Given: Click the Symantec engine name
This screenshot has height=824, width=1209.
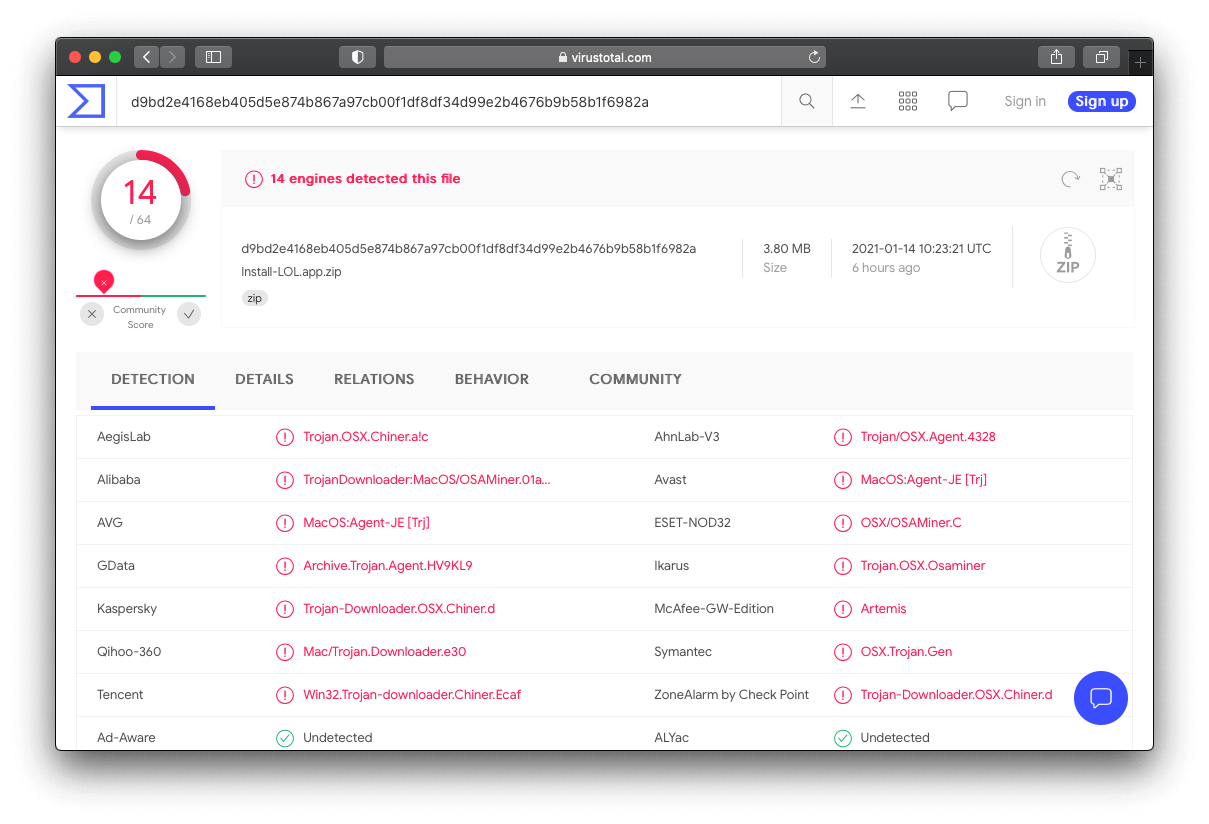Looking at the screenshot, I should coord(683,652).
